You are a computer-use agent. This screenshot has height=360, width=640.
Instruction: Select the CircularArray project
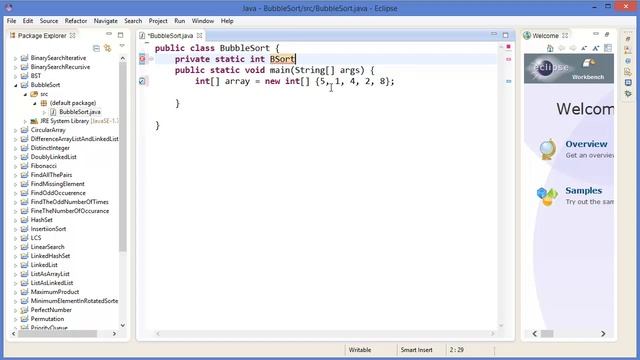pyautogui.click(x=48, y=130)
